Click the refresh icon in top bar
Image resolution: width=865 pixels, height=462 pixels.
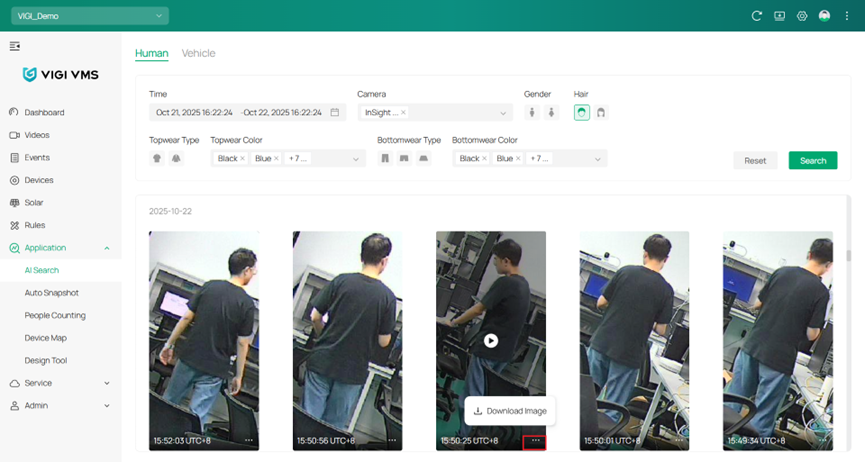click(x=757, y=16)
